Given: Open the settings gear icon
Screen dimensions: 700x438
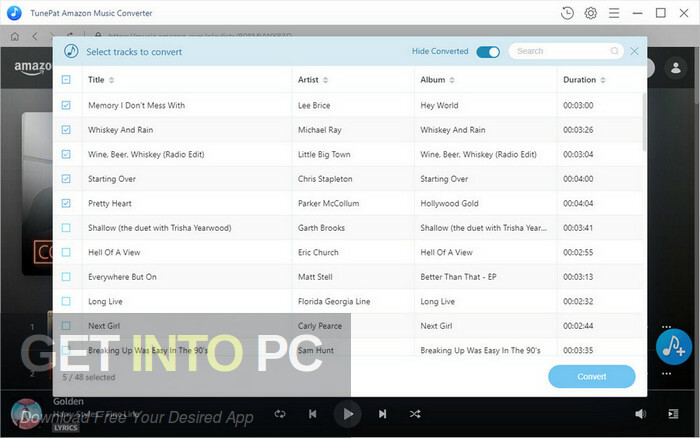Looking at the screenshot, I should (x=590, y=13).
